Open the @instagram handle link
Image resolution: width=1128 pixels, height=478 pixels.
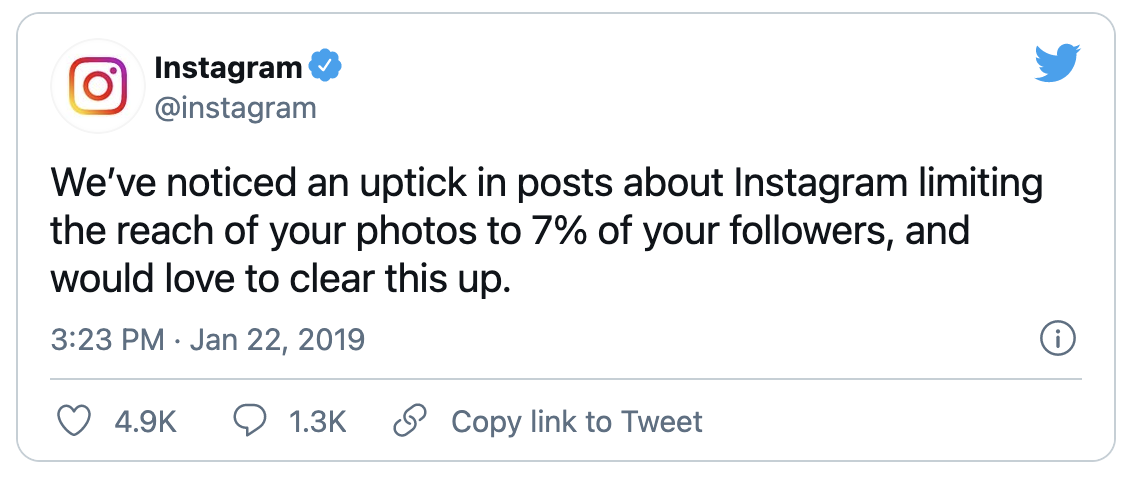(x=235, y=107)
